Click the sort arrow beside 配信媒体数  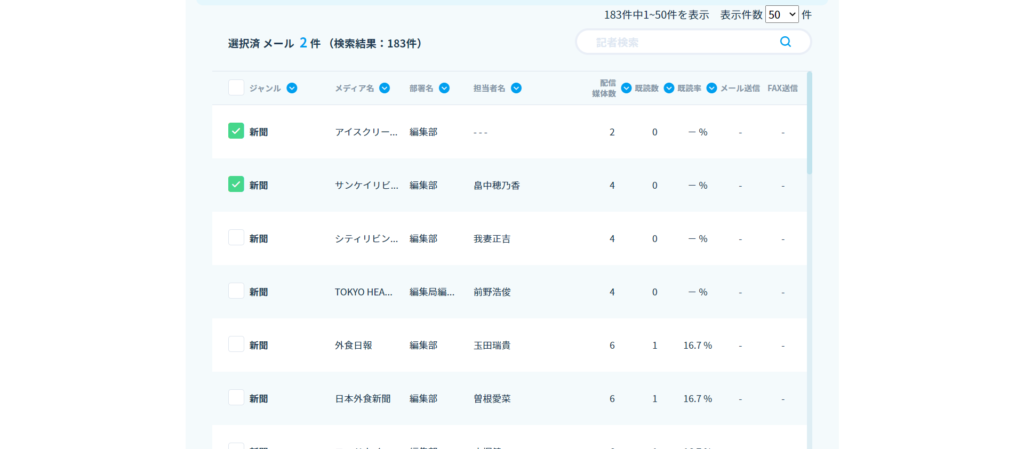626,88
